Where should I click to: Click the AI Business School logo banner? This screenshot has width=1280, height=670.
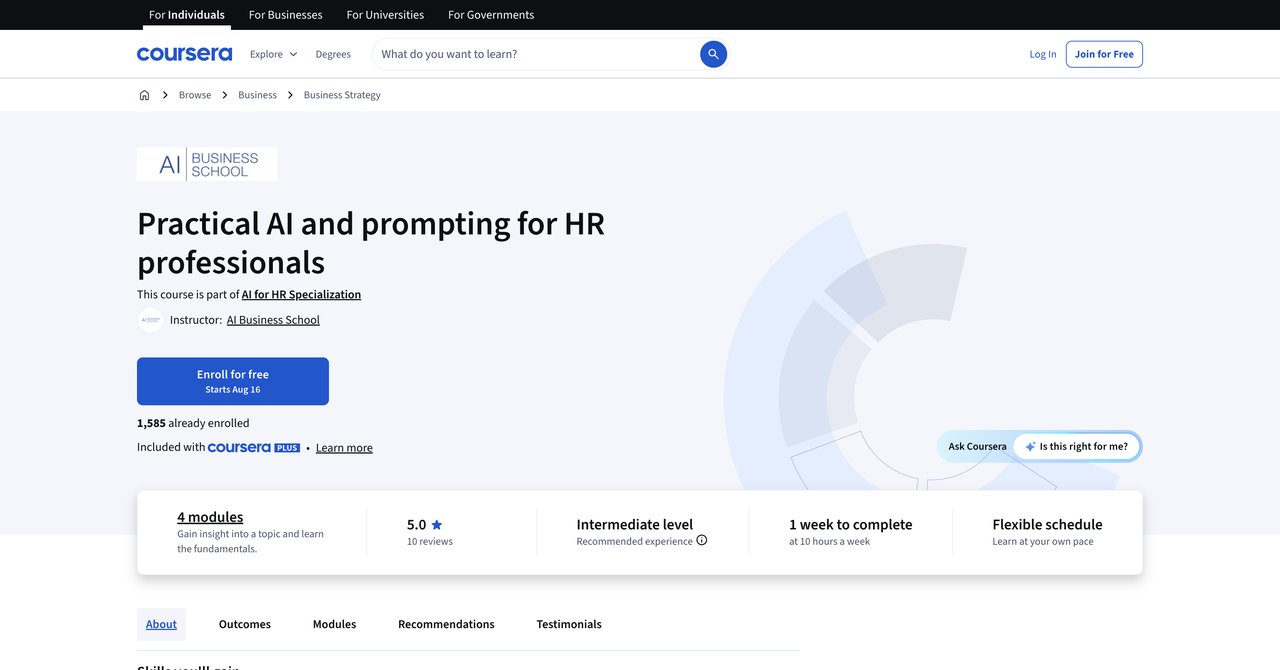click(x=207, y=164)
